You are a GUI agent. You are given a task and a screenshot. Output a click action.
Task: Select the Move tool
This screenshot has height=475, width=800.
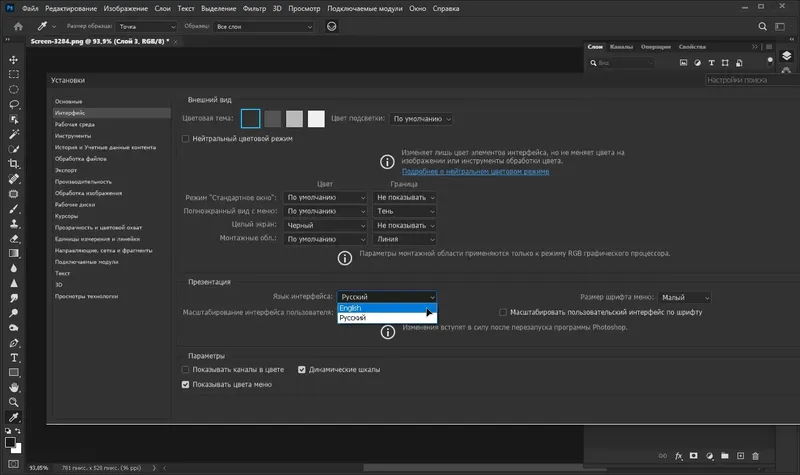pyautogui.click(x=14, y=60)
